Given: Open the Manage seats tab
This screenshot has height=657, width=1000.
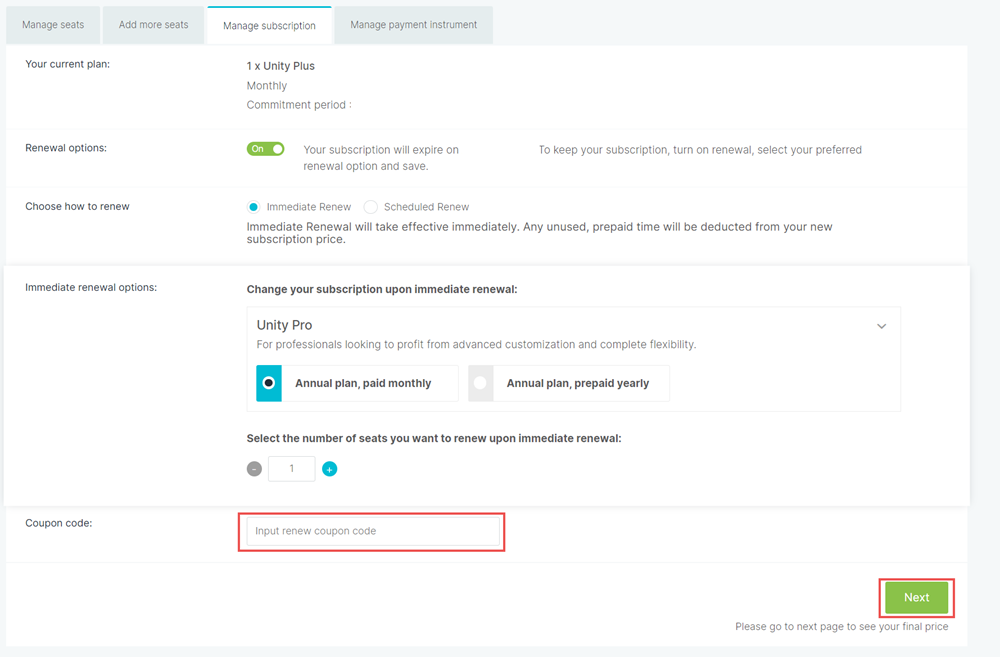Looking at the screenshot, I should [53, 25].
